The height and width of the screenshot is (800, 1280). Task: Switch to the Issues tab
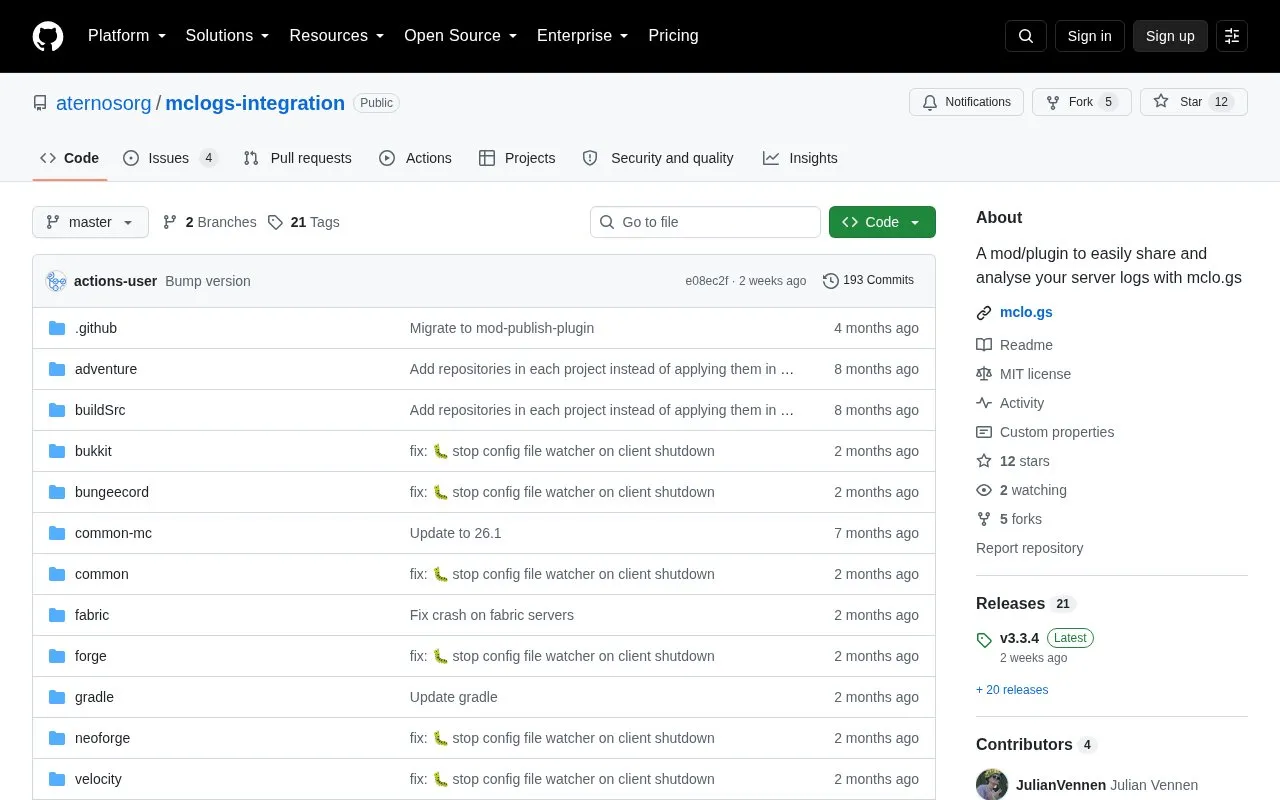click(170, 158)
